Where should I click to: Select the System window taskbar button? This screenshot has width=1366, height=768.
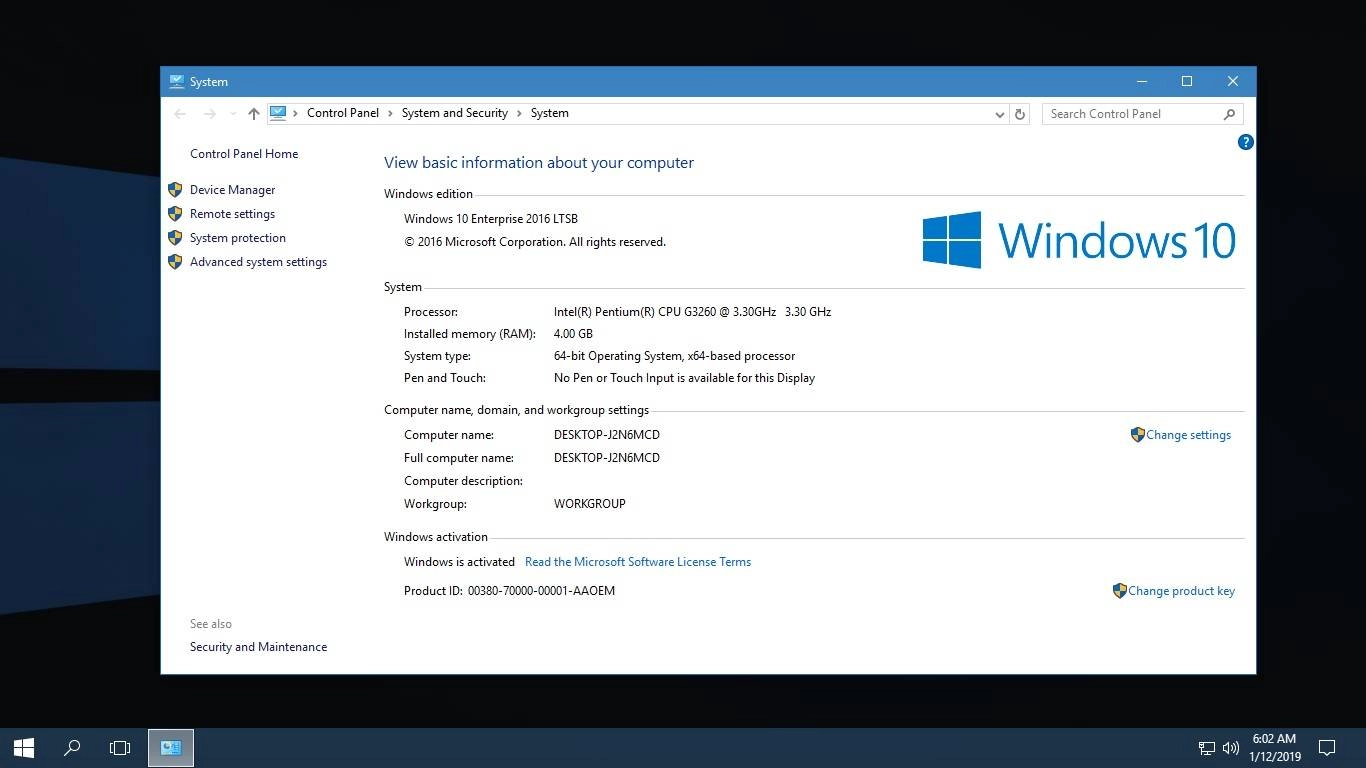tap(171, 747)
